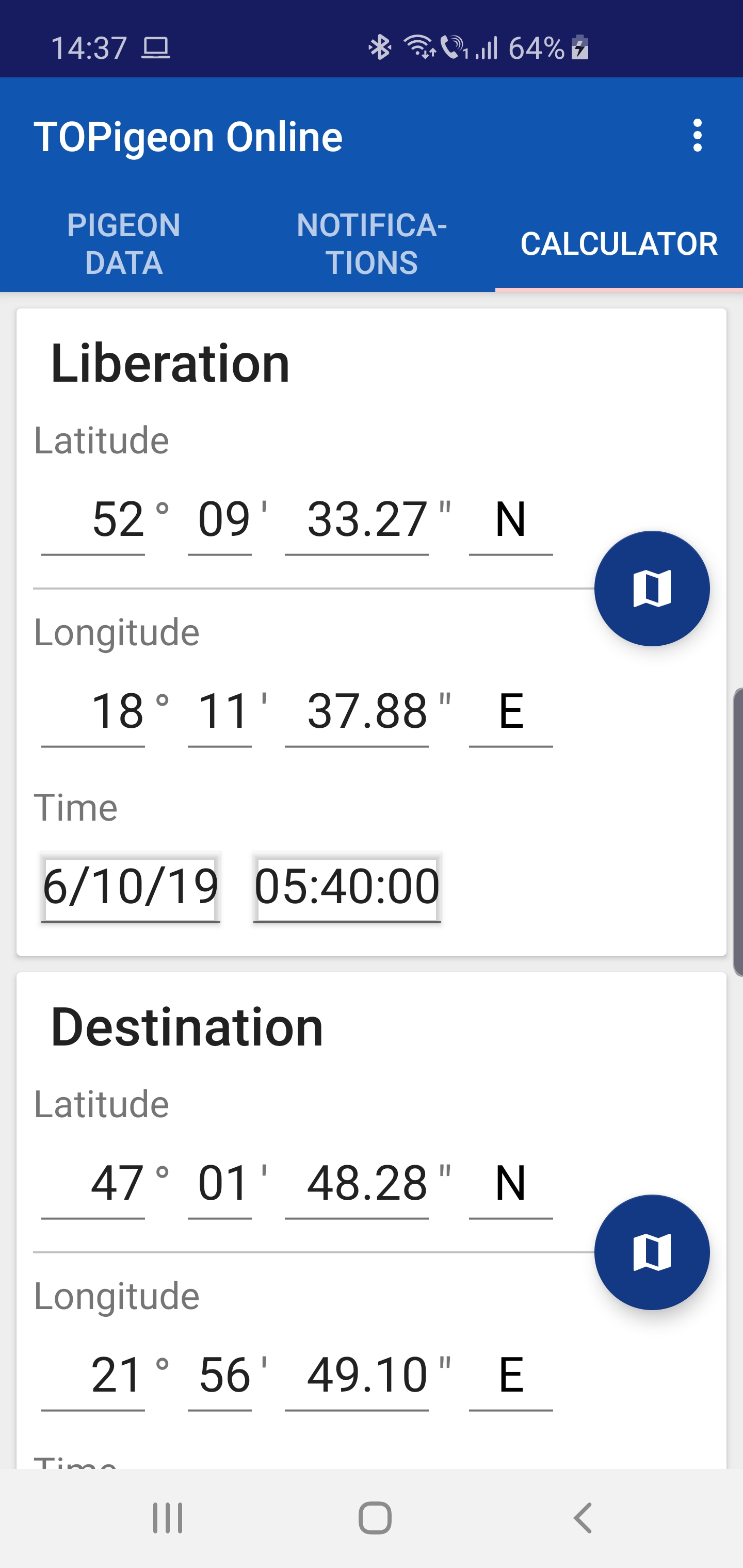Edit Liberation latitude degrees field 52
The image size is (743, 1568).
(x=93, y=521)
